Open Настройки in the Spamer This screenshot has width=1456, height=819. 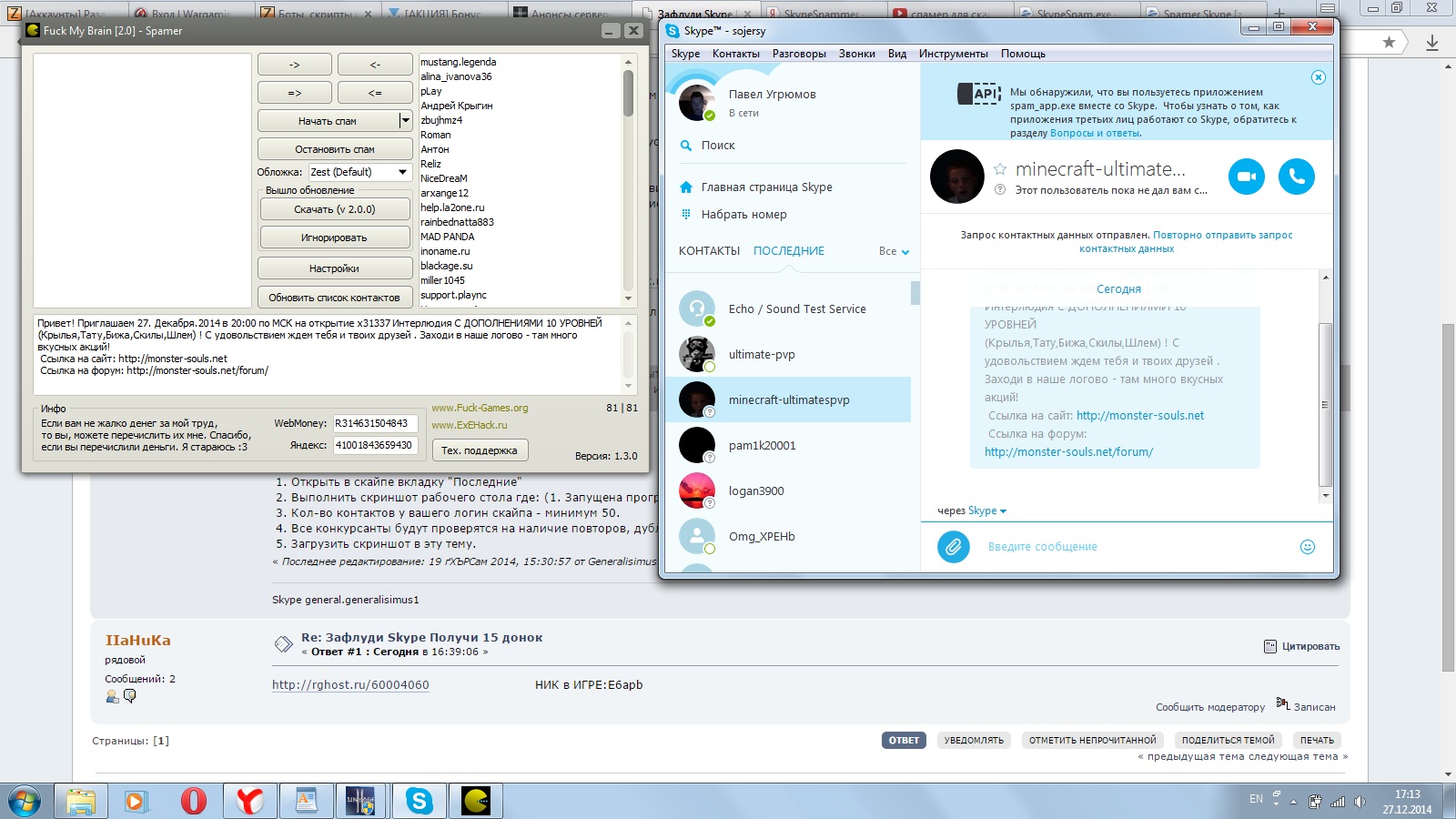point(334,268)
